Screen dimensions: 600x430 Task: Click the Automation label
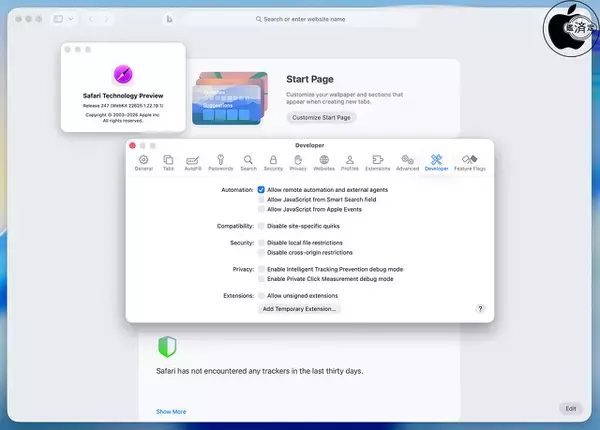pyautogui.click(x=237, y=190)
